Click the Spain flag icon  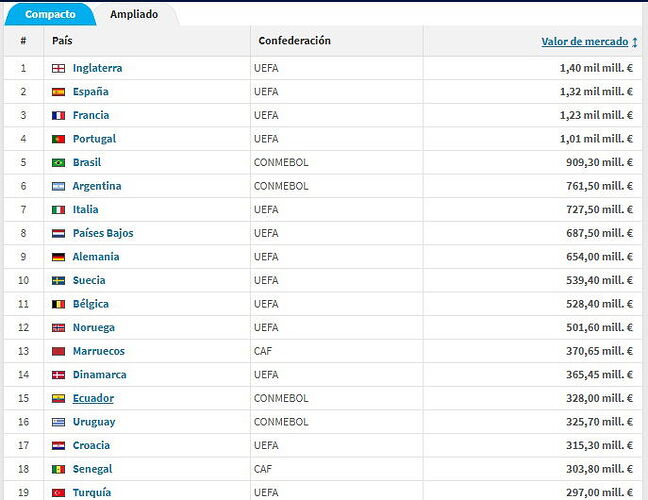(58, 92)
